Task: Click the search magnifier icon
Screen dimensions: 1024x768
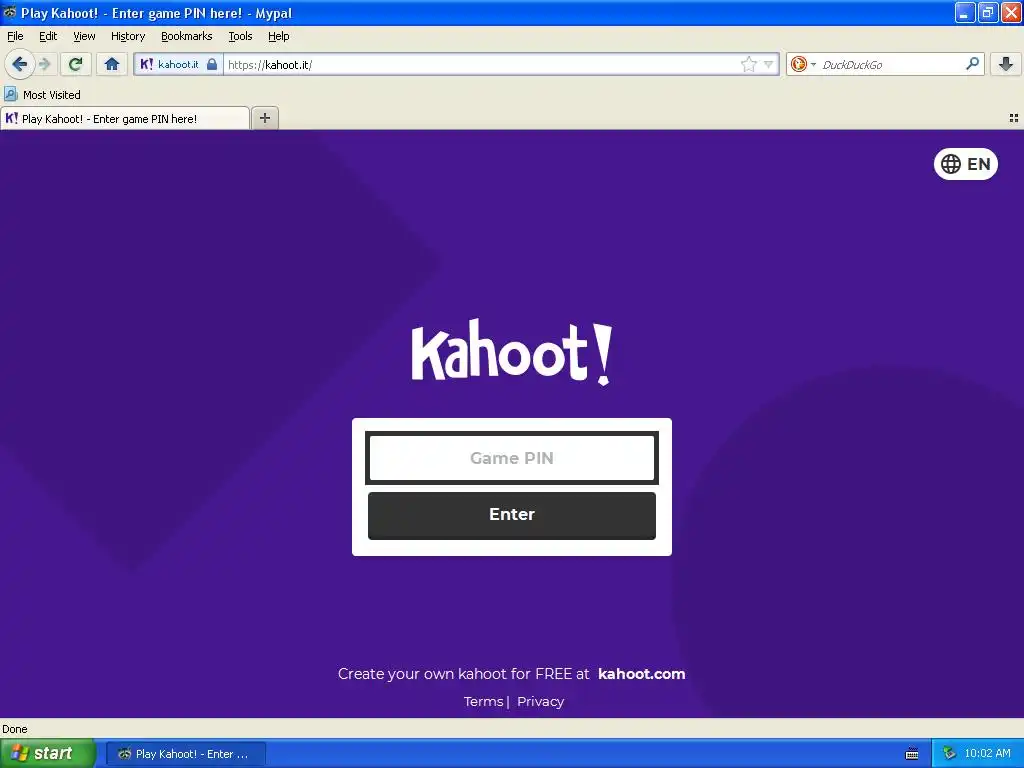Action: tap(972, 64)
